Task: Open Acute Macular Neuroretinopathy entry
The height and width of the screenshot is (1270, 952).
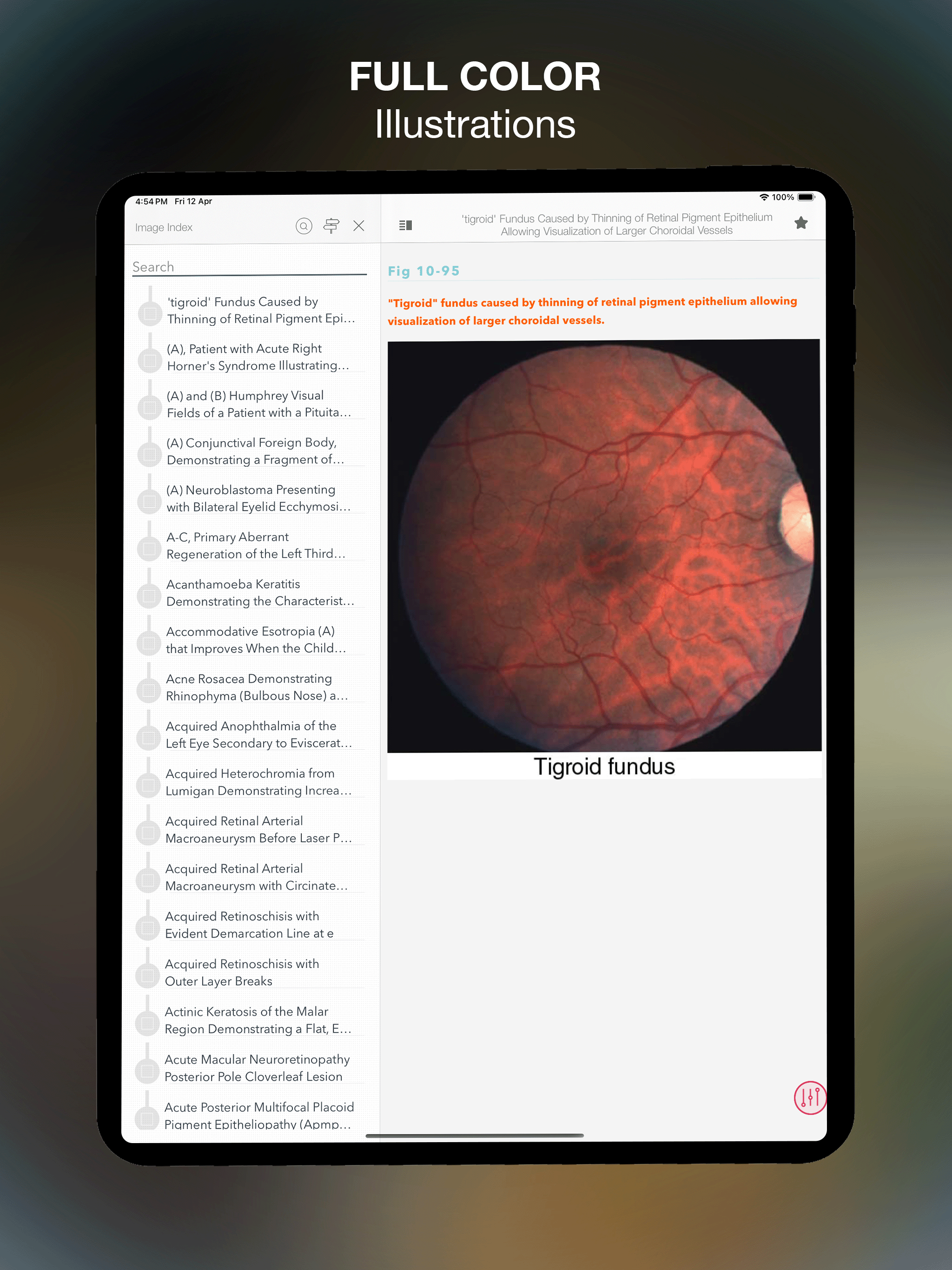Action: click(251, 1068)
